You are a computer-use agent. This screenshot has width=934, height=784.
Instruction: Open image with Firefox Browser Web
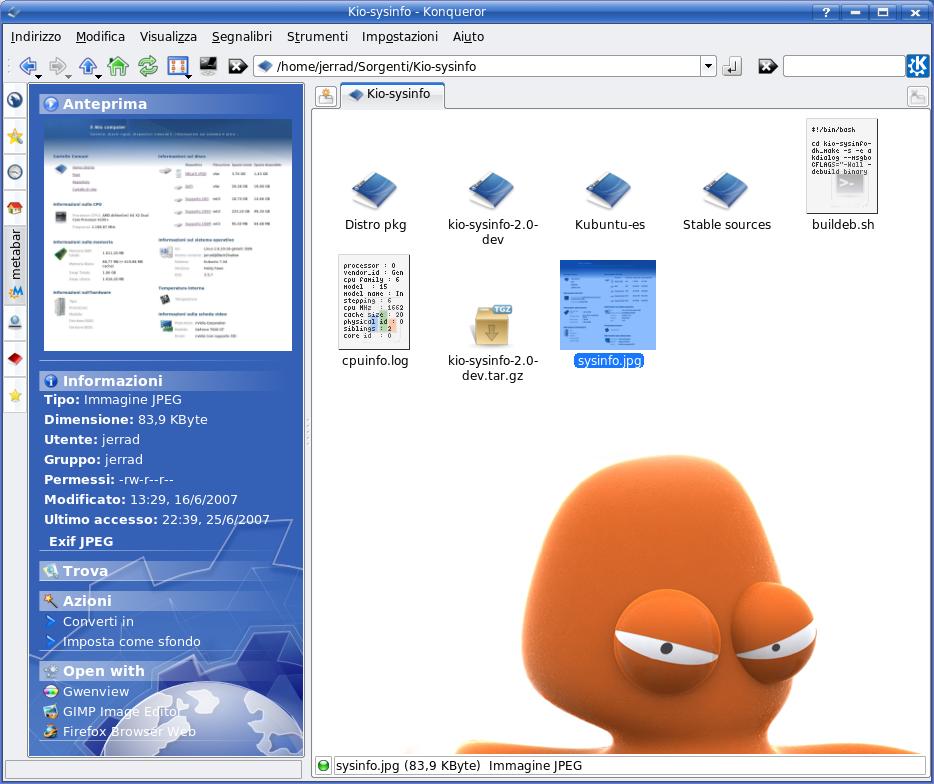pyautogui.click(x=129, y=732)
